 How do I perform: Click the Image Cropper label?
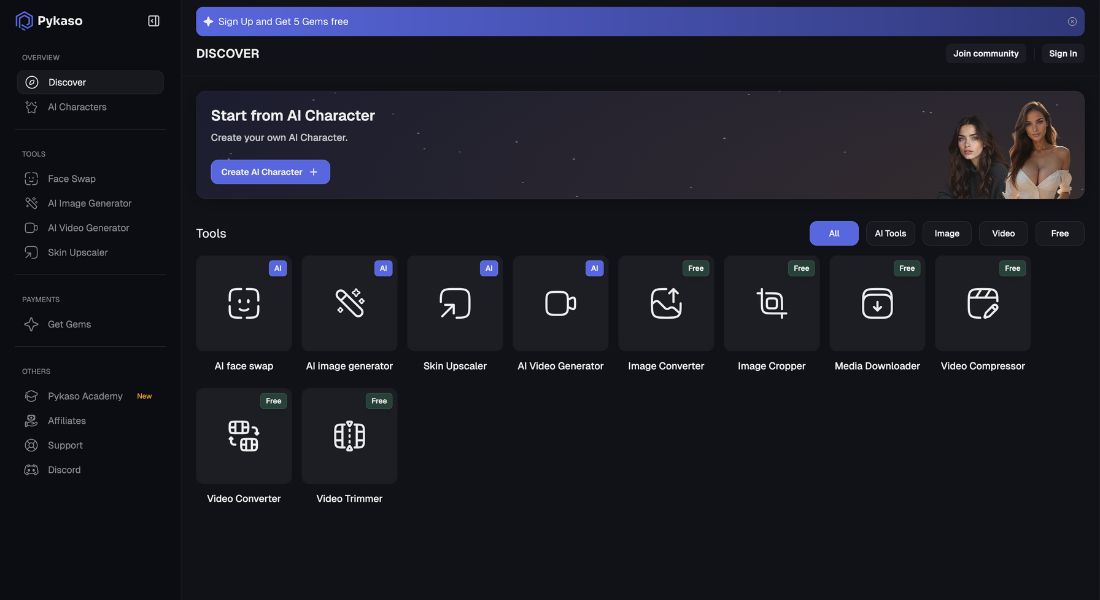click(772, 366)
